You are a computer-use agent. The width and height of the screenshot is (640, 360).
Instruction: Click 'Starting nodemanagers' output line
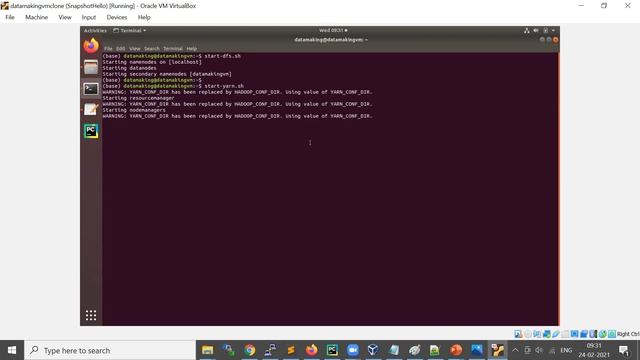134,110
